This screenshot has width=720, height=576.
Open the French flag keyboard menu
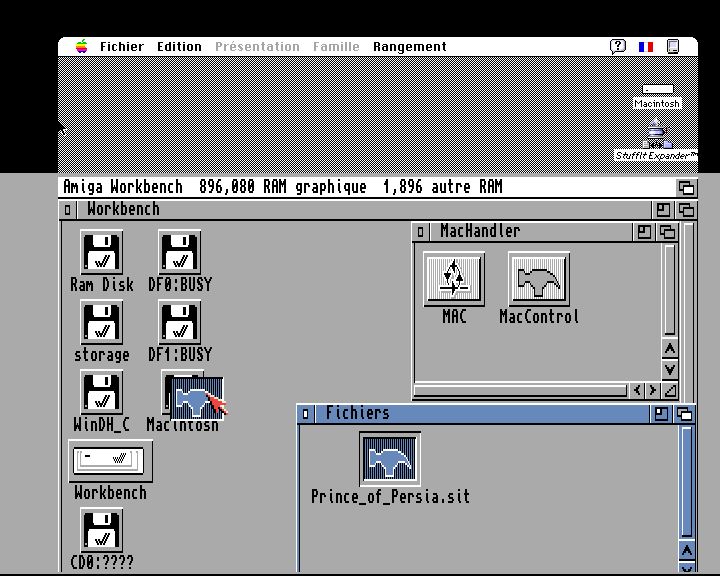pyautogui.click(x=646, y=47)
